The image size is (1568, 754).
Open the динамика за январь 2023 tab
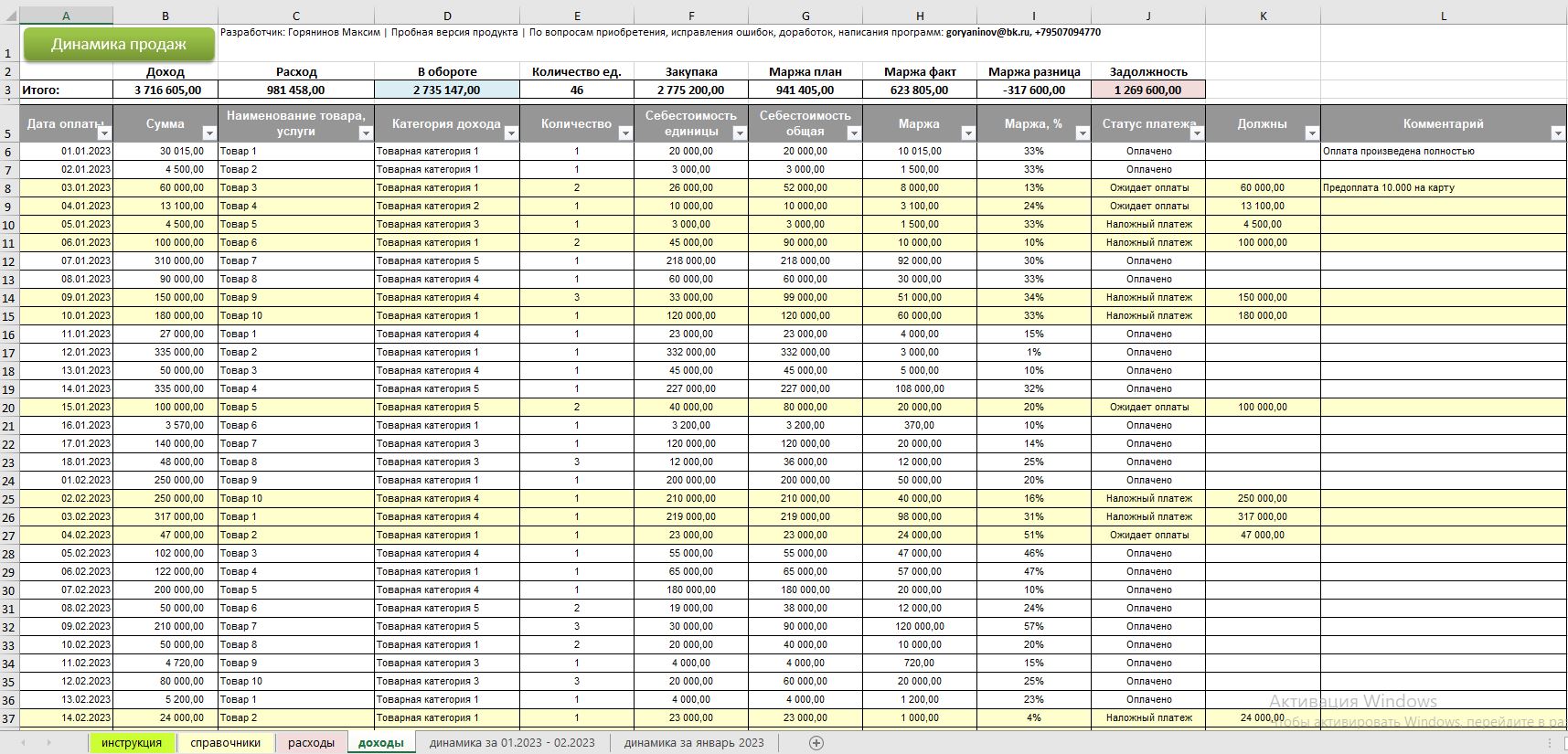pyautogui.click(x=694, y=743)
